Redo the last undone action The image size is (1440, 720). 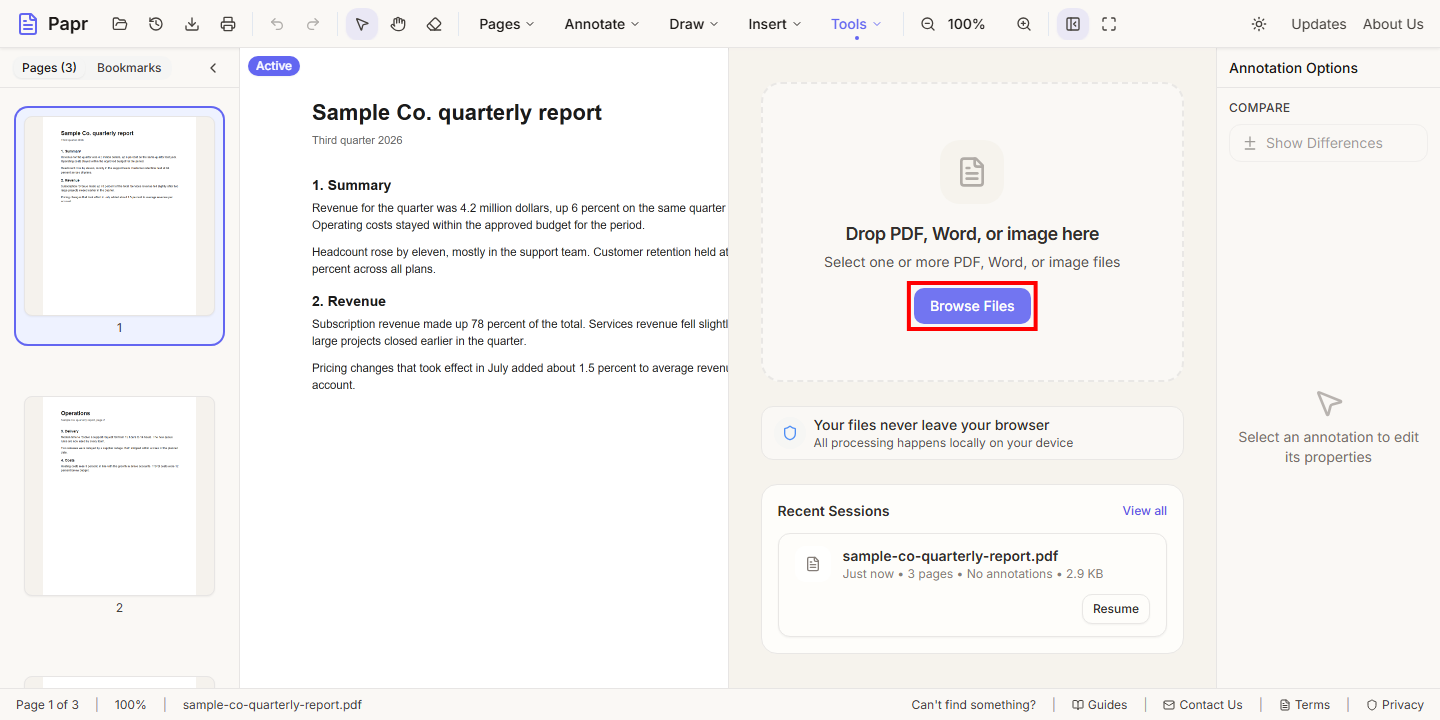click(313, 24)
